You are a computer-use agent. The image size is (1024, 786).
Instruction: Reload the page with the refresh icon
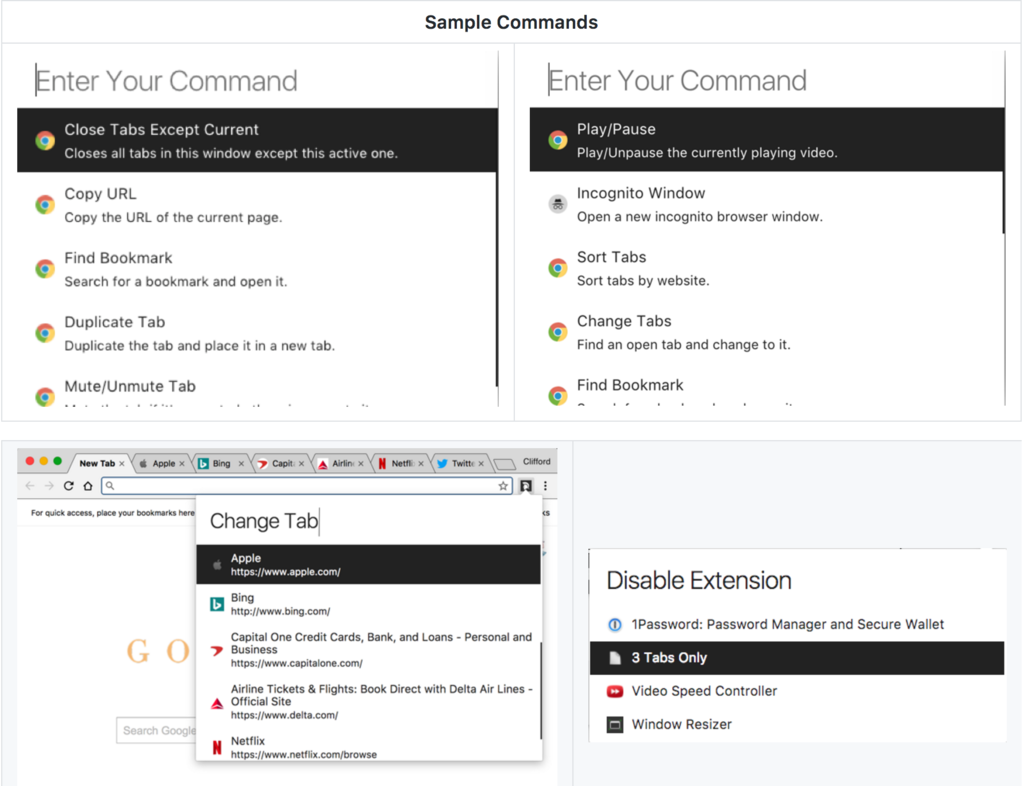69,486
